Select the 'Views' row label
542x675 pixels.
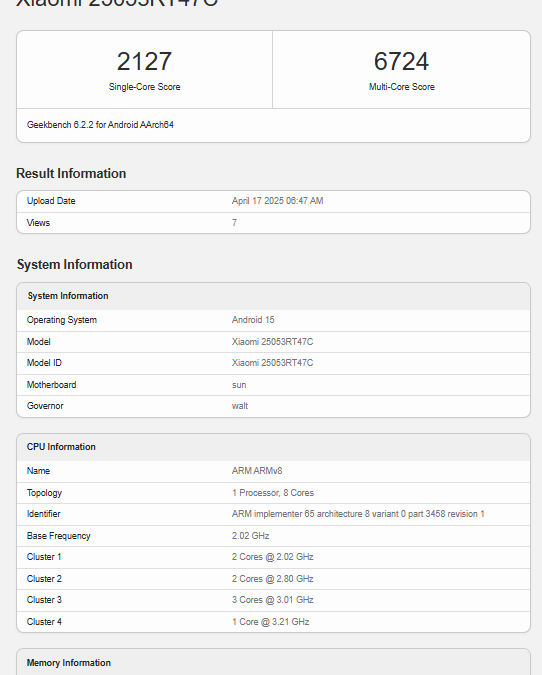38,223
